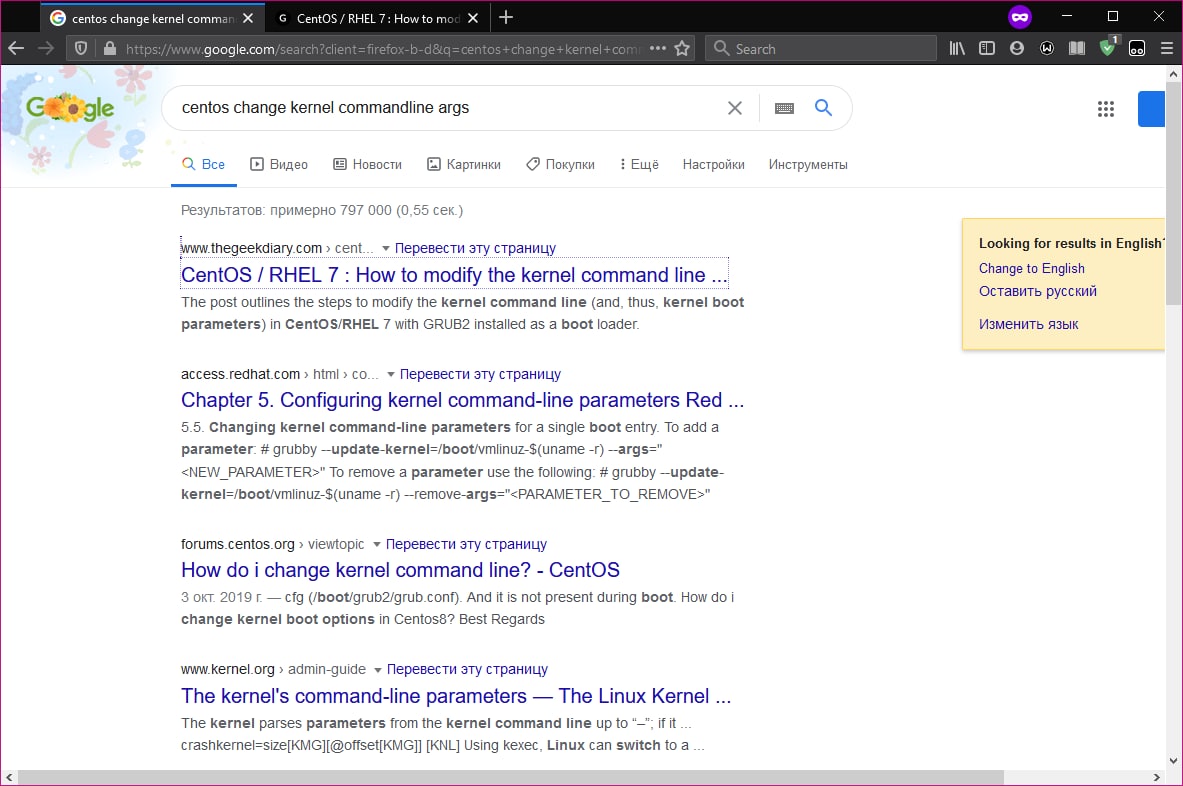Click the horizontal scrollbar thumb
Image resolution: width=1183 pixels, height=786 pixels.
click(511, 778)
